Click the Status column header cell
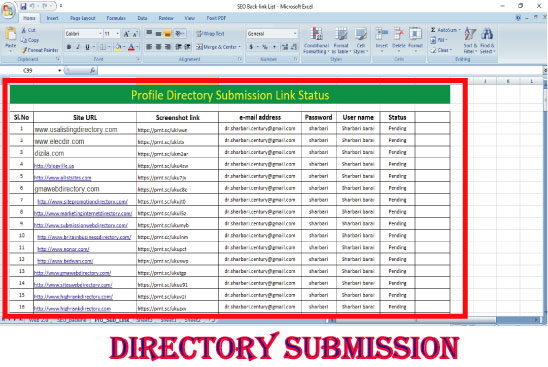The width and height of the screenshot is (548, 367). (397, 117)
